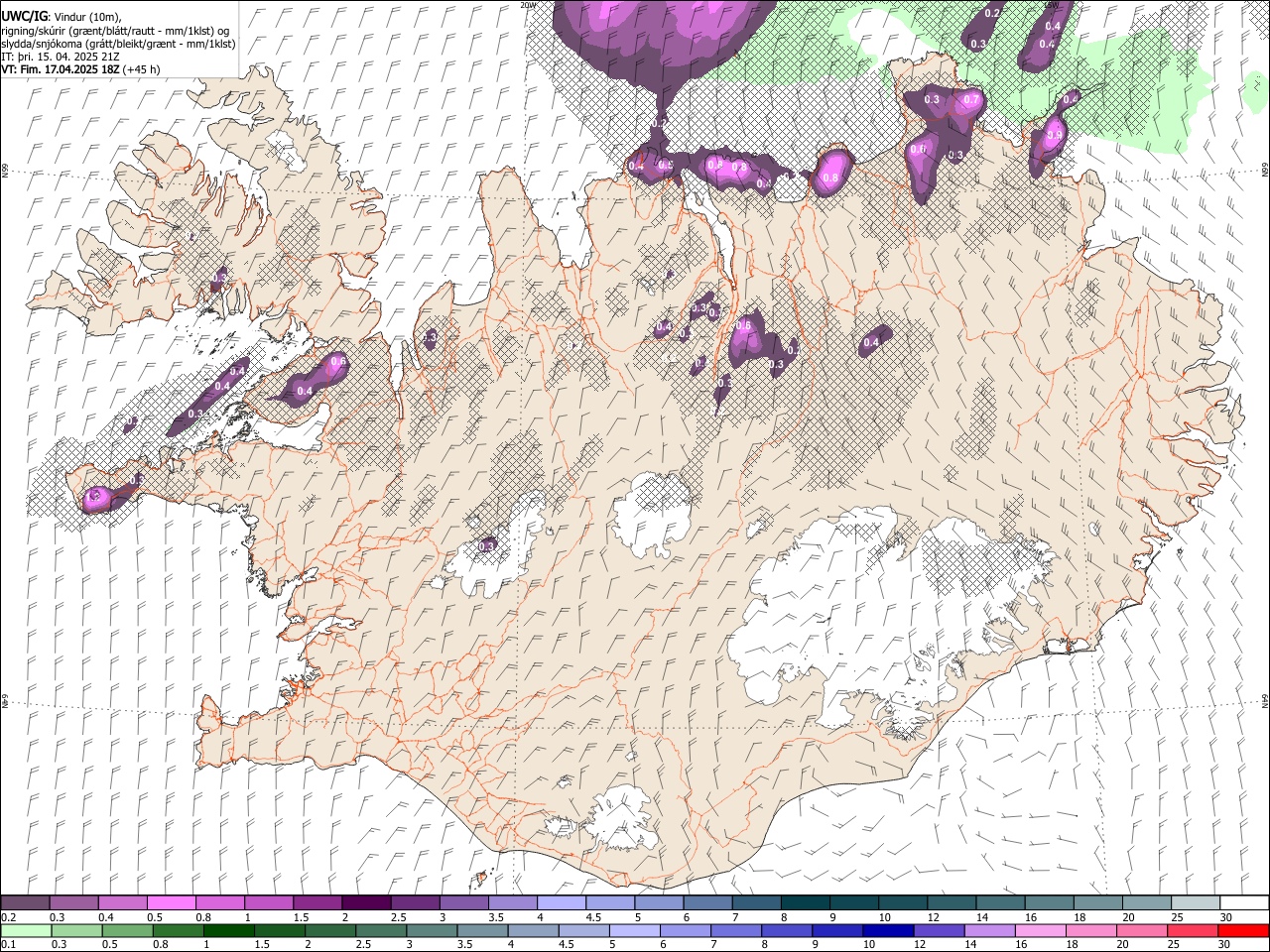The width and height of the screenshot is (1270, 952).
Task: Click the 'slydda/snjókoma (grátt/bleikt/grænt - mm/1klst)' line
Action: coord(118,44)
